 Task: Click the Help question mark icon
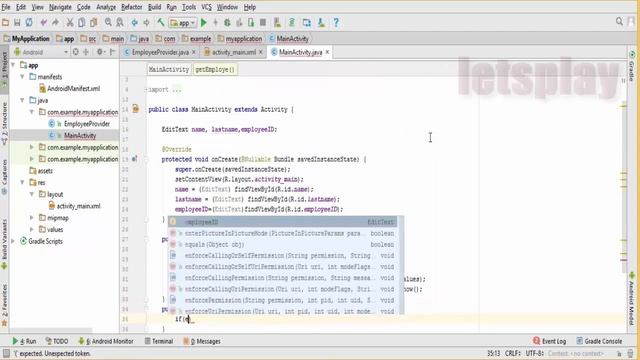(336, 23)
